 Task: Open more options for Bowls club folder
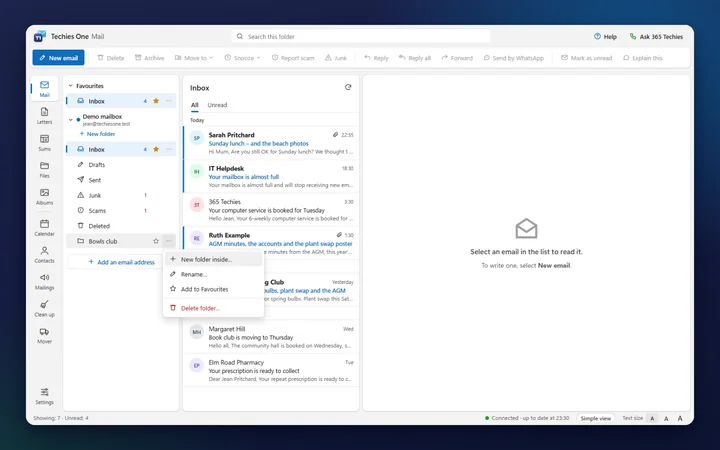tap(169, 241)
